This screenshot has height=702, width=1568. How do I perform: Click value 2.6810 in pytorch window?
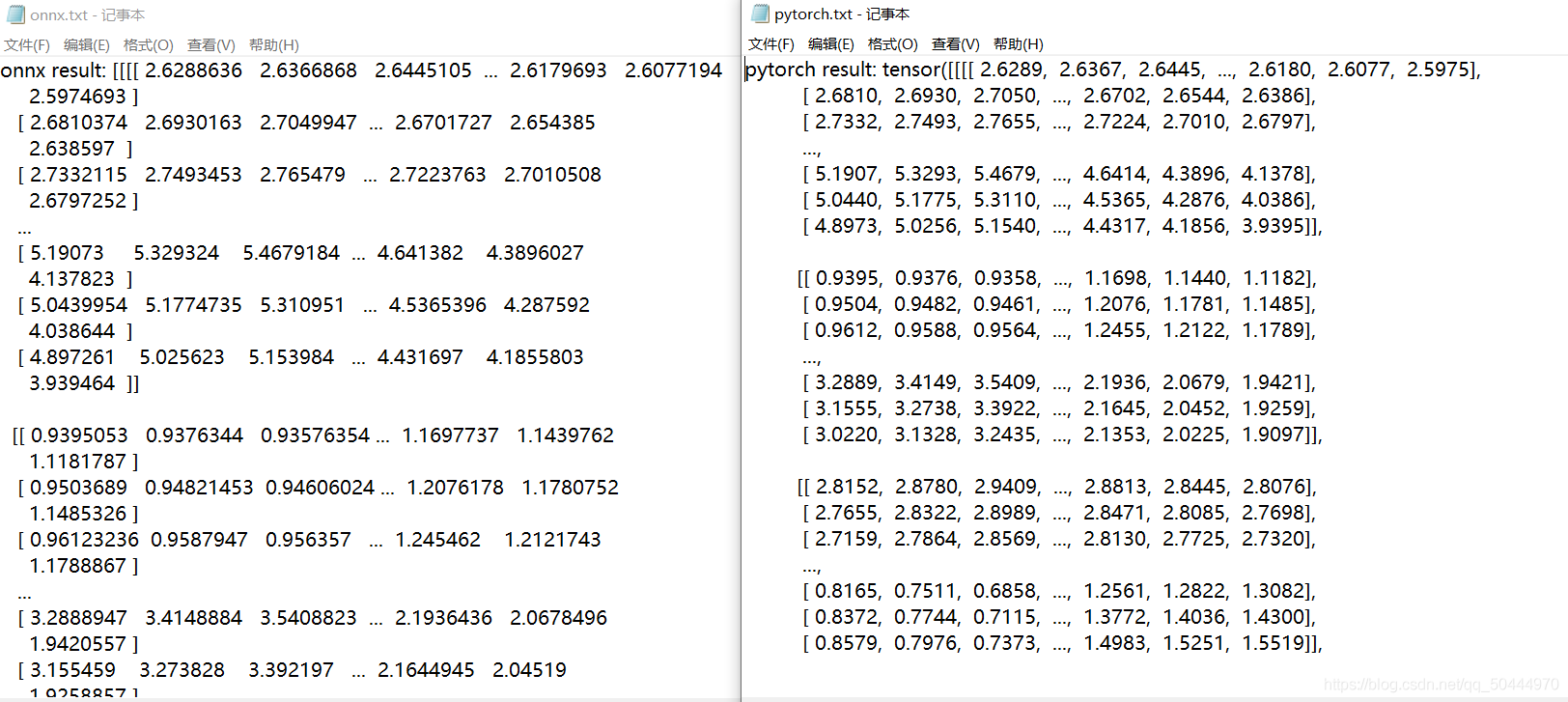(847, 96)
